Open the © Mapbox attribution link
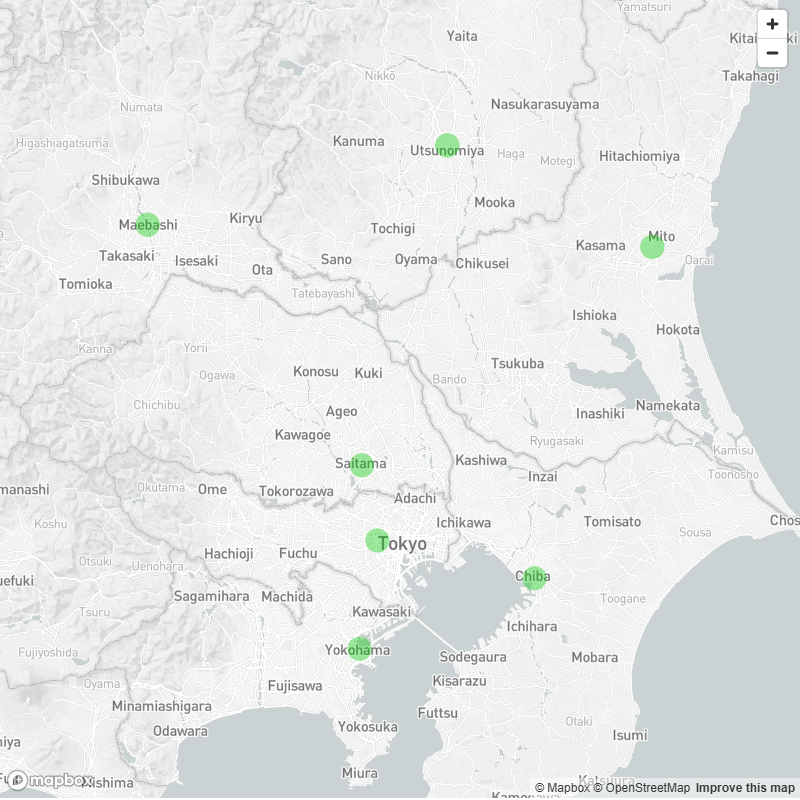800x800 pixels. click(562, 788)
